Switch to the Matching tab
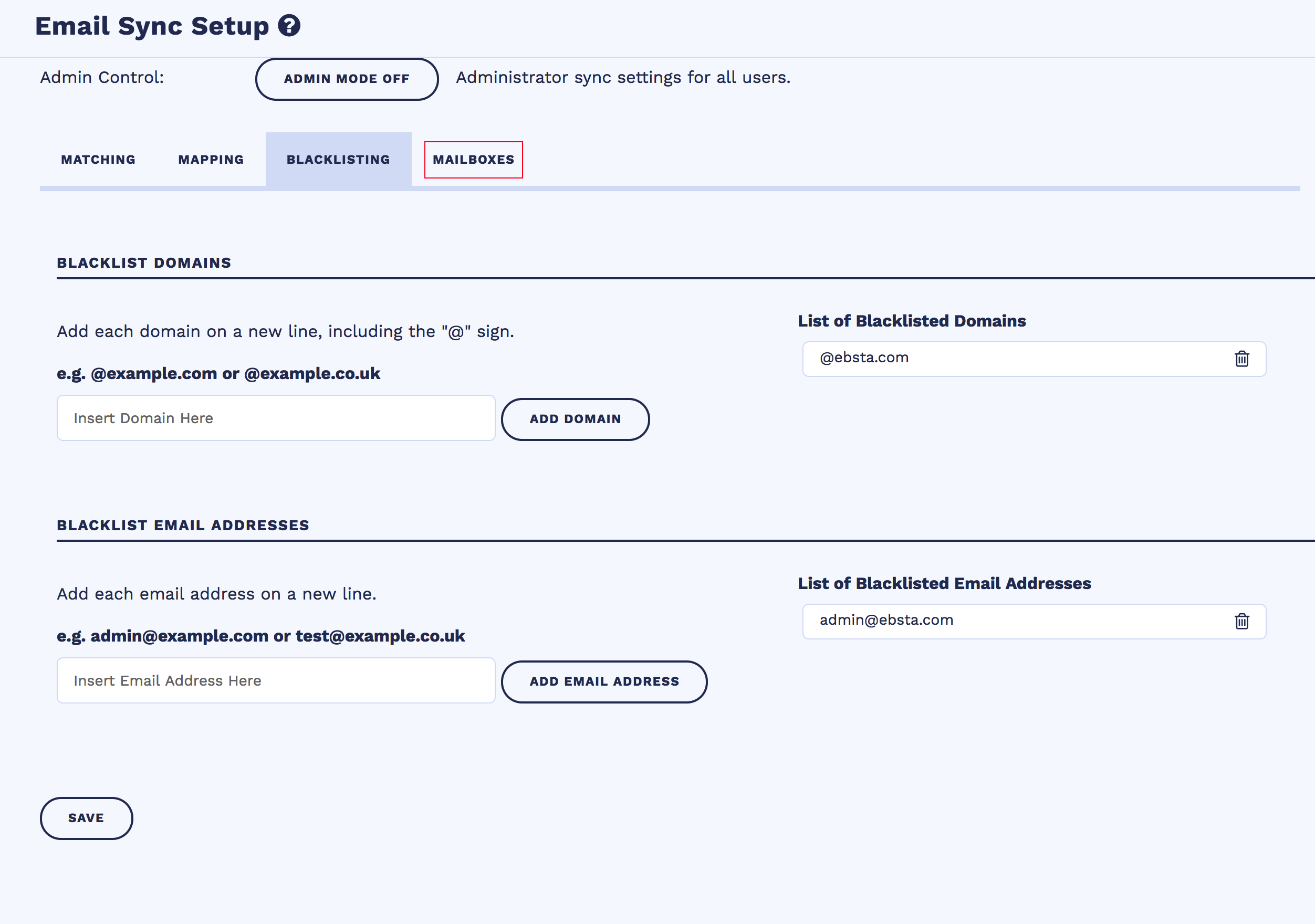 click(99, 160)
